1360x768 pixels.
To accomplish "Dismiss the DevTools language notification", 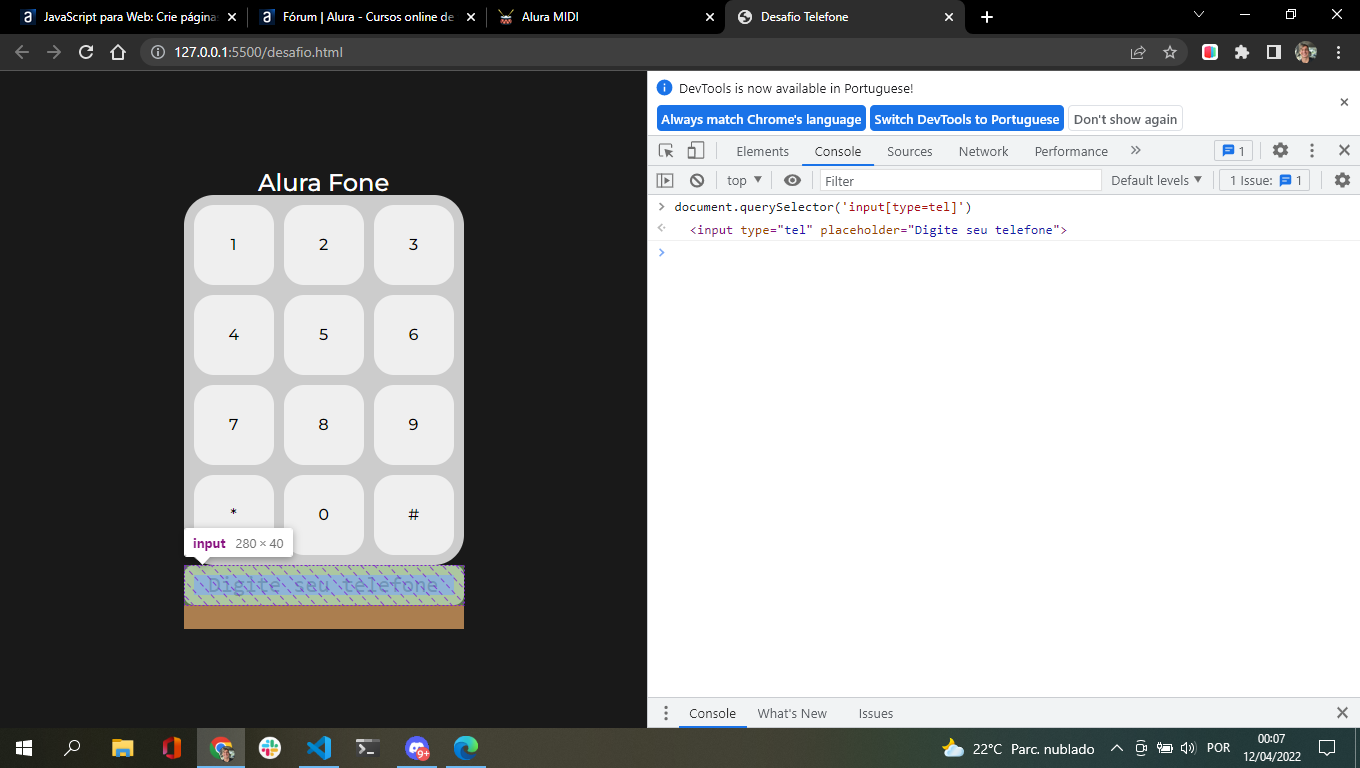I will coord(1344,102).
